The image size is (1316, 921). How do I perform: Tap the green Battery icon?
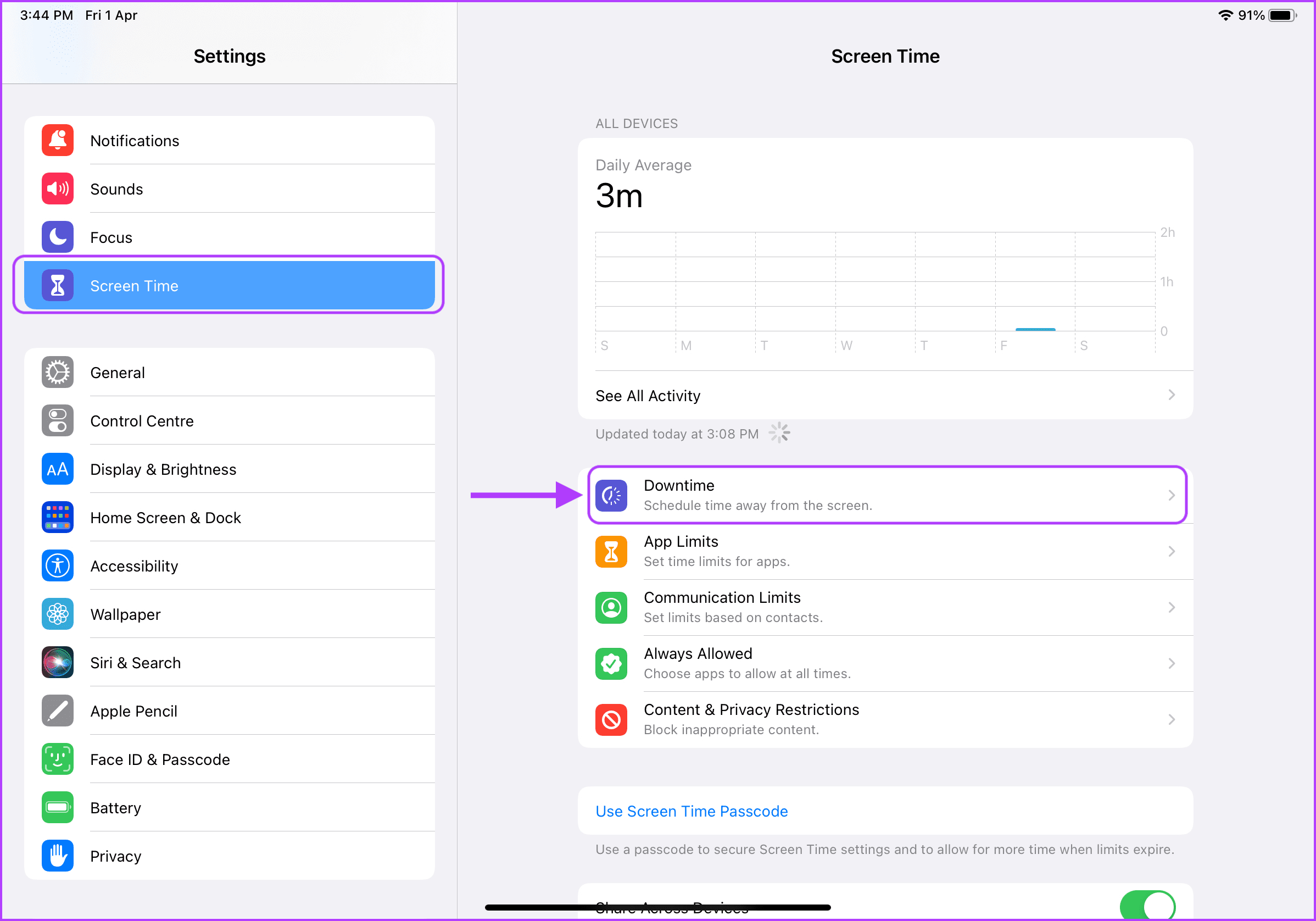[x=57, y=807]
